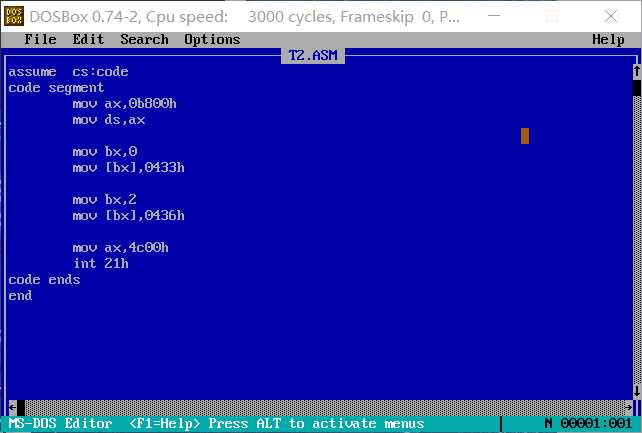This screenshot has width=642, height=433.
Task: Click the horizontal scrollbar track
Action: (325, 407)
